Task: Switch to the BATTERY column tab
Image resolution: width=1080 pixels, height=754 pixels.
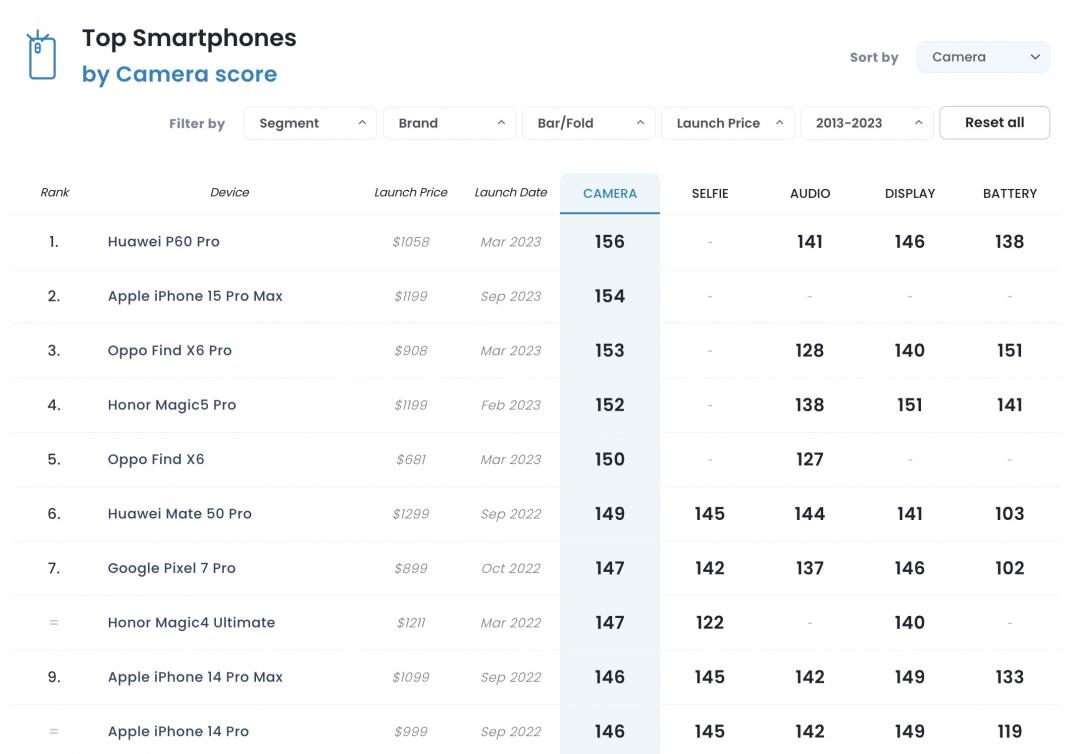Action: click(x=1010, y=193)
